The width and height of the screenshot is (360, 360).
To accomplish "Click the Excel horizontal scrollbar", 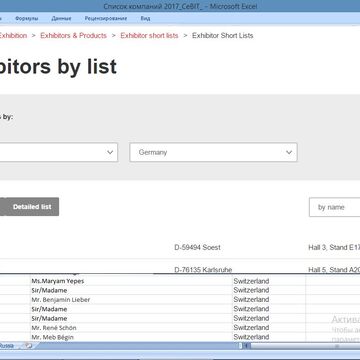I will click(x=305, y=346).
